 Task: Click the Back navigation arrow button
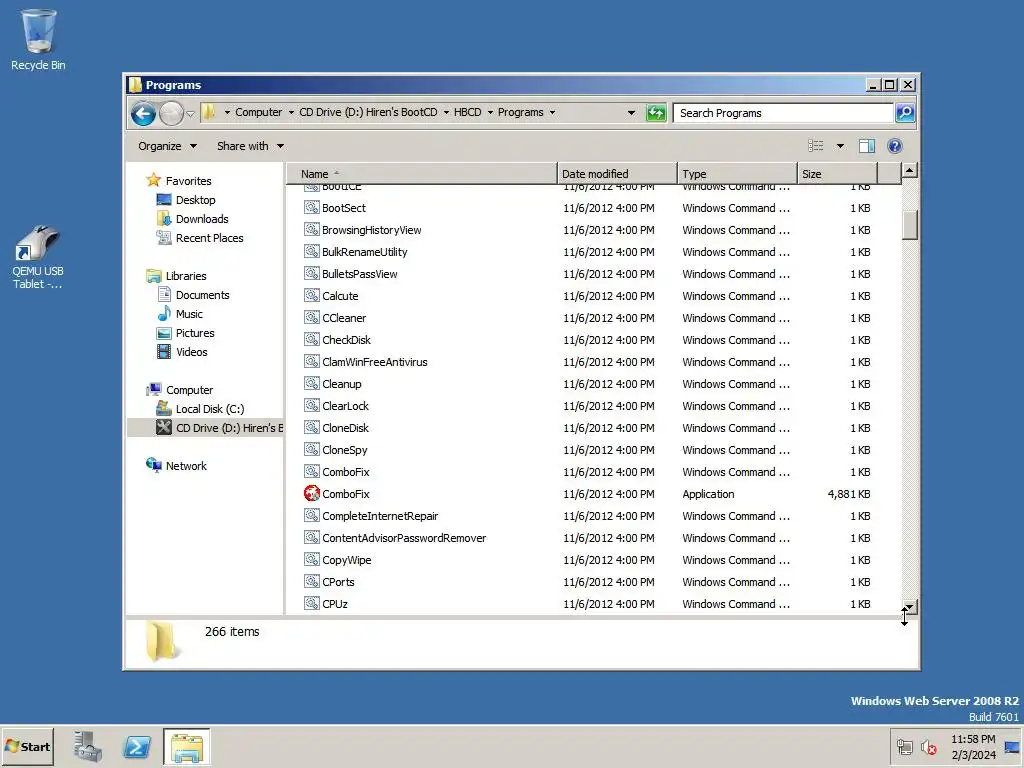point(143,114)
